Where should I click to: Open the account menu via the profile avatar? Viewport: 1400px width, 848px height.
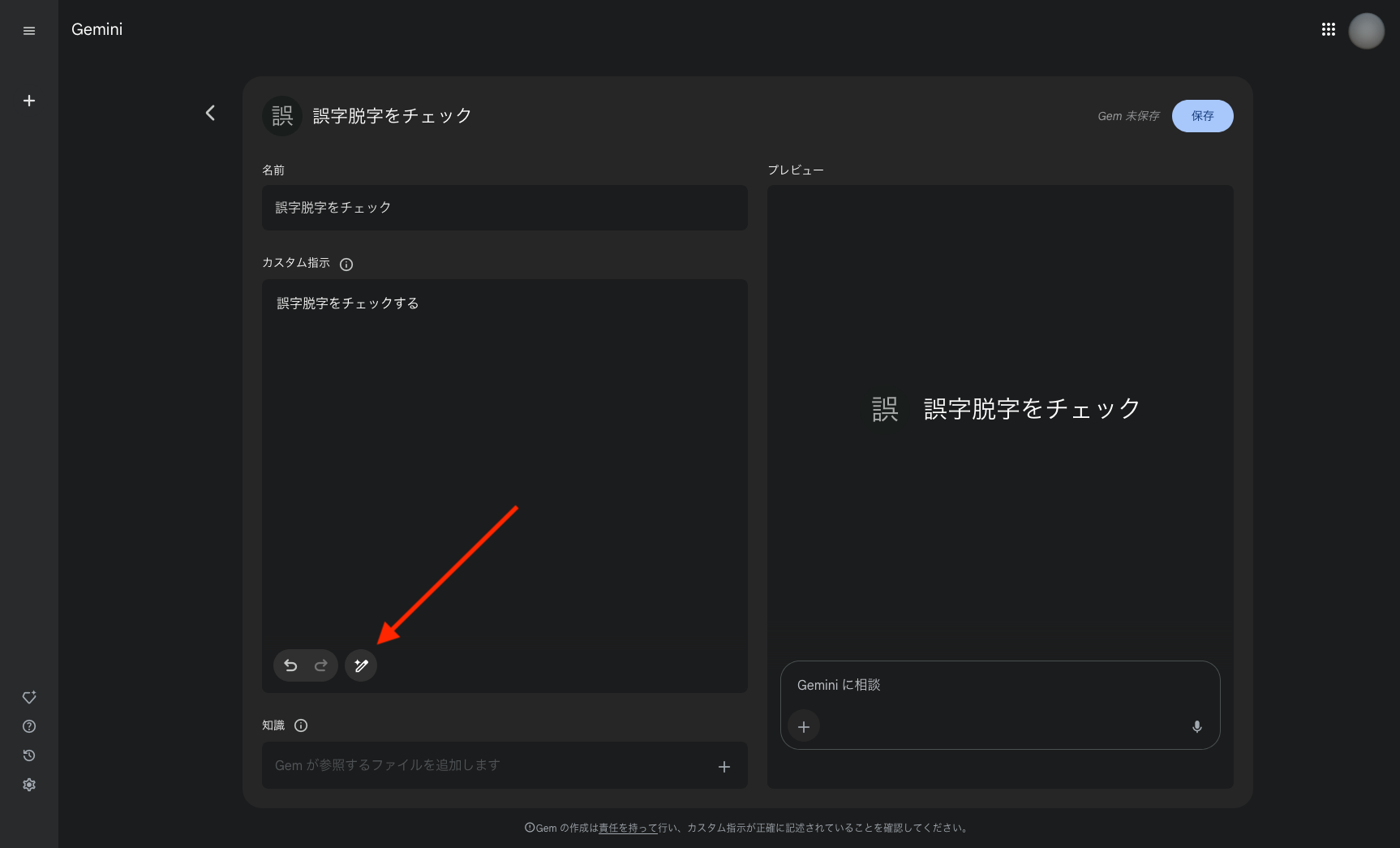[1366, 31]
